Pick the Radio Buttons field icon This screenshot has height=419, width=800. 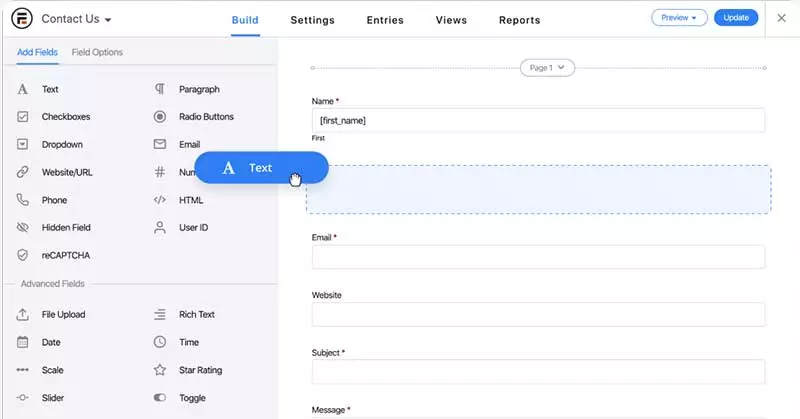click(160, 117)
